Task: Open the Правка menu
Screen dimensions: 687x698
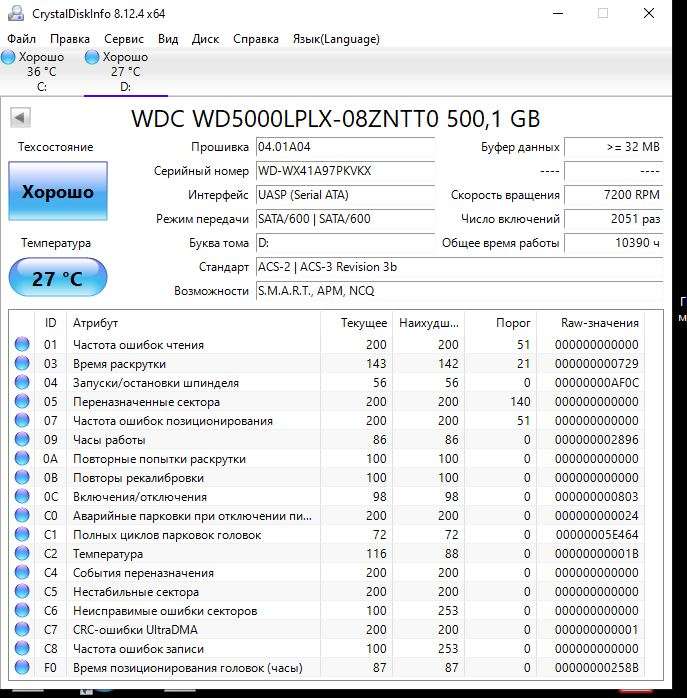Action: tap(69, 39)
